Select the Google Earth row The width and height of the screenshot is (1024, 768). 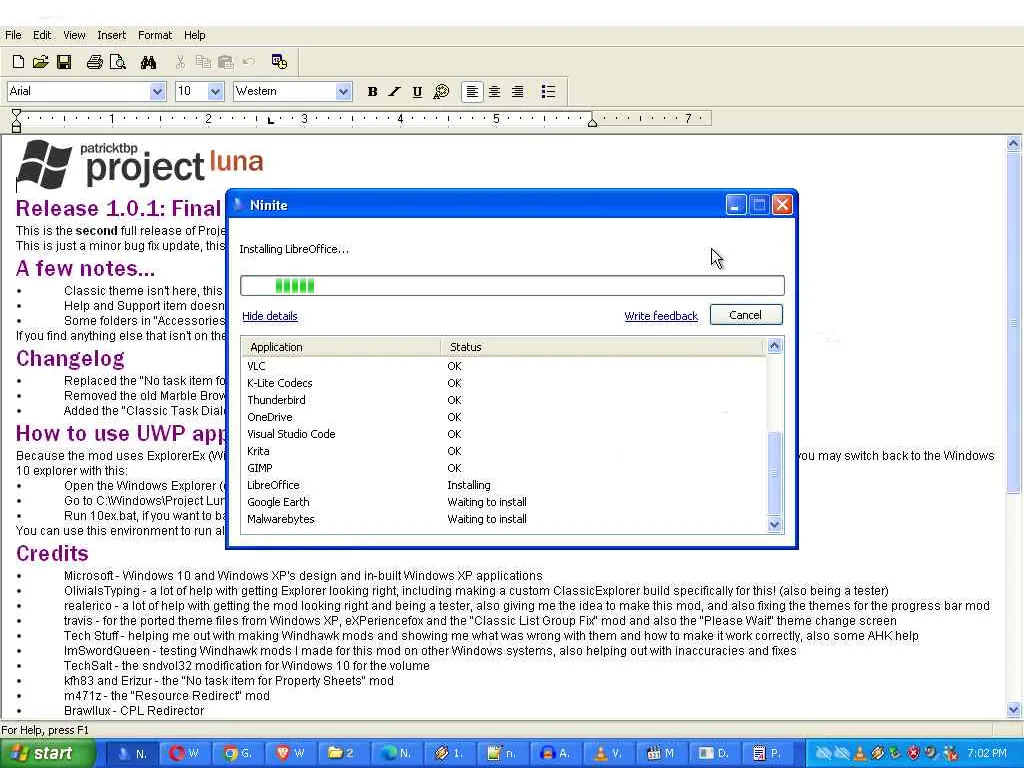(504, 502)
